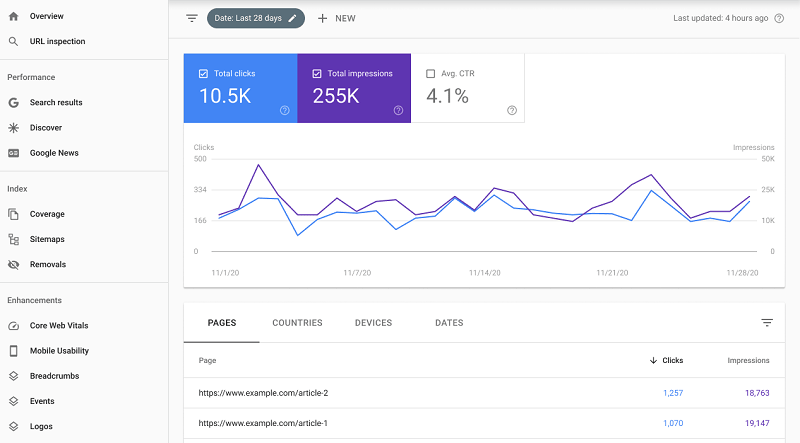Image resolution: width=800 pixels, height=443 pixels.
Task: Click the down arrow sort icon by Clicks
Action: coord(653,360)
